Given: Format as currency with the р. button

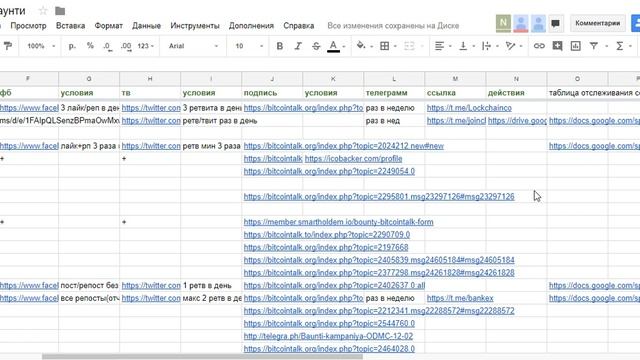Looking at the screenshot, I should 72,46.
